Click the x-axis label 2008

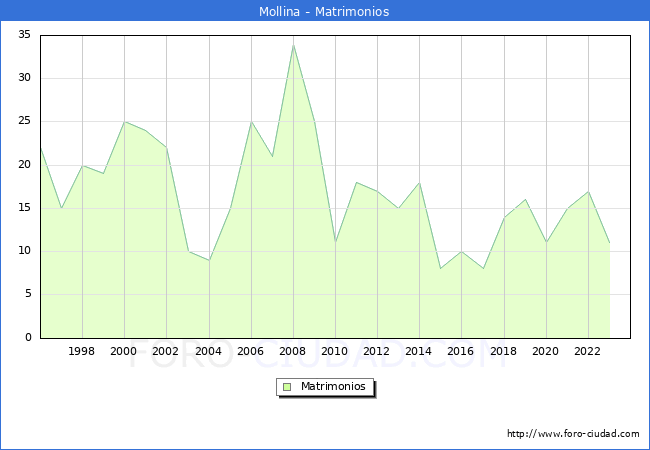292,351
